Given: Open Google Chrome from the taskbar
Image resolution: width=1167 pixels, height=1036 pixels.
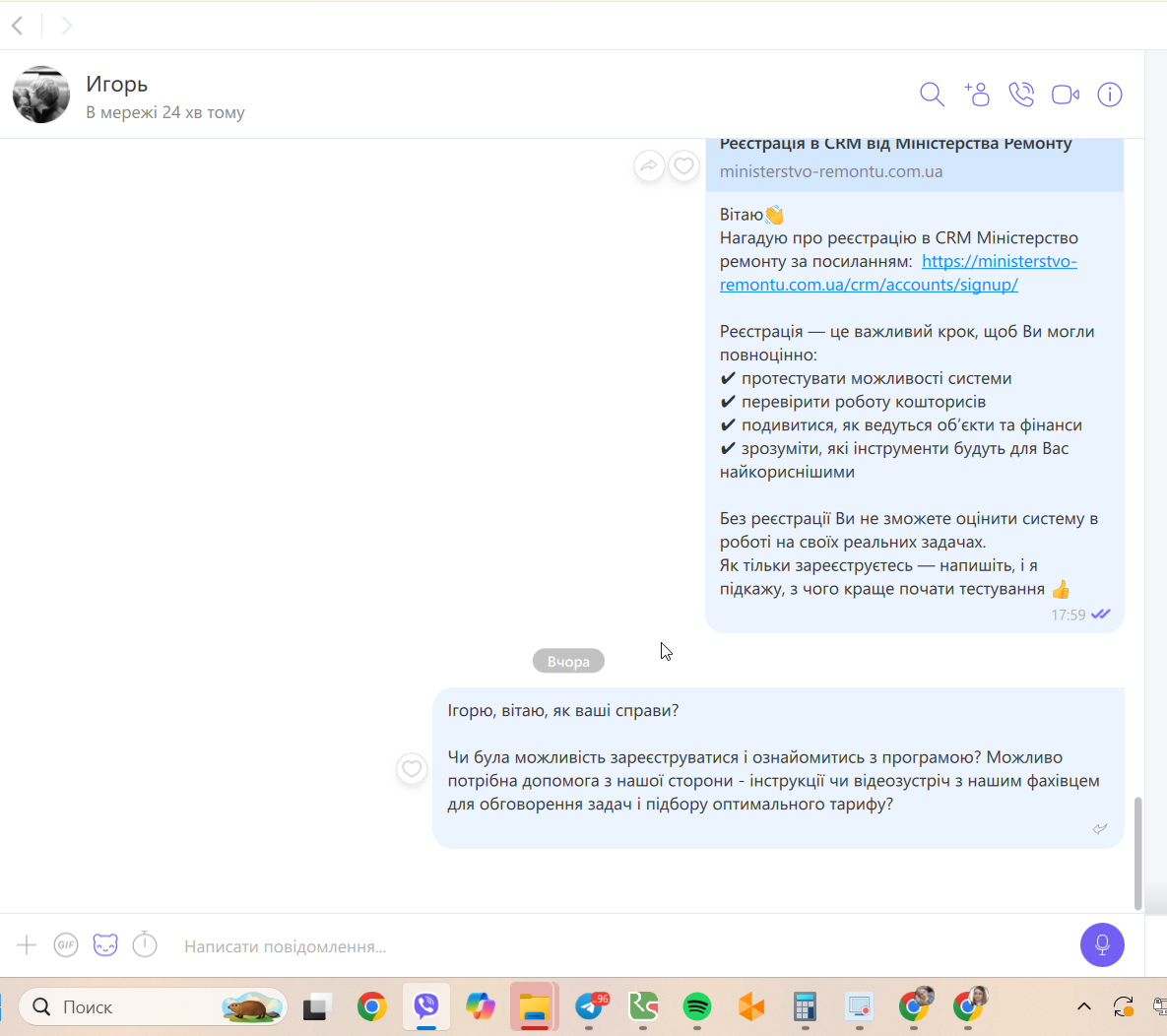Looking at the screenshot, I should pyautogui.click(x=371, y=1007).
